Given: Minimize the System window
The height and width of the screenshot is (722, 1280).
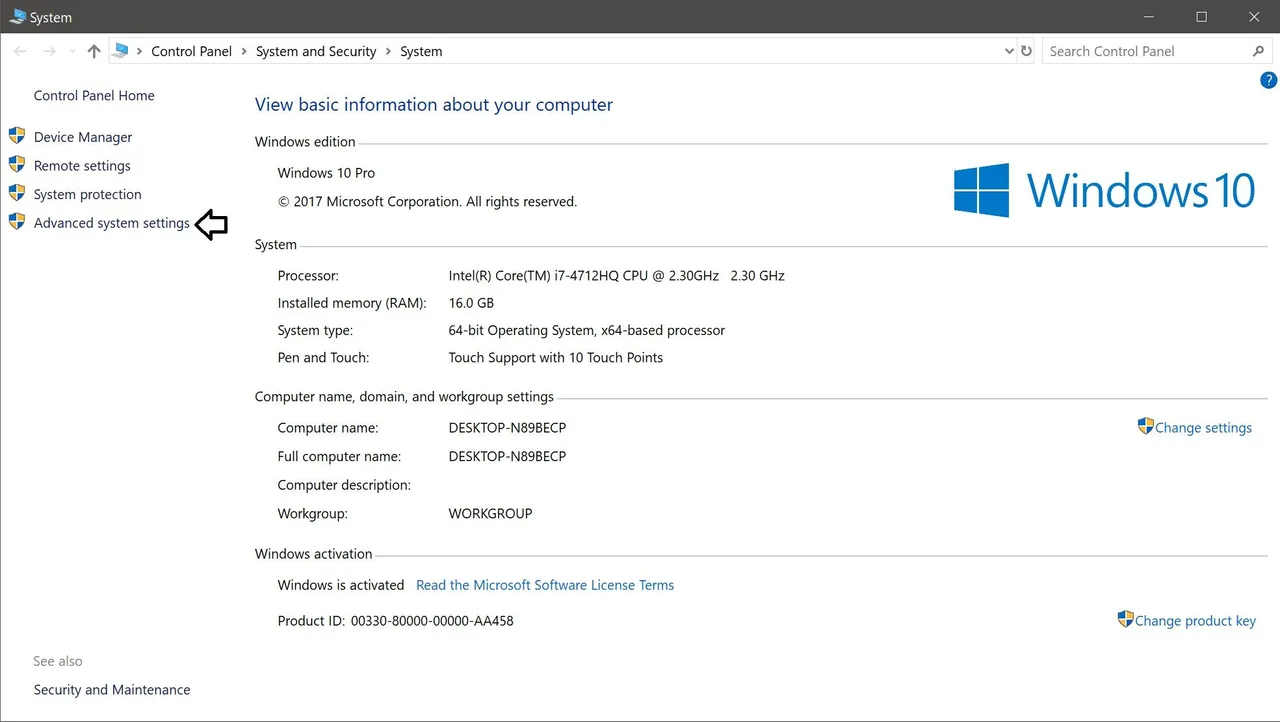Looking at the screenshot, I should 1150,17.
